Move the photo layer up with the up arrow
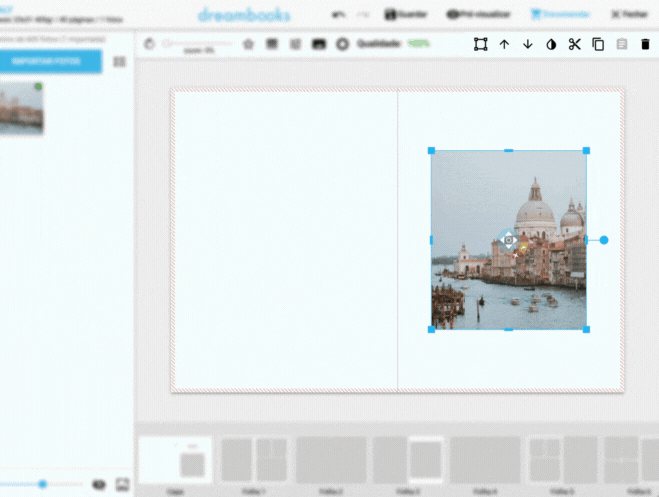Screen dimensions: 659x497 tap(504, 44)
